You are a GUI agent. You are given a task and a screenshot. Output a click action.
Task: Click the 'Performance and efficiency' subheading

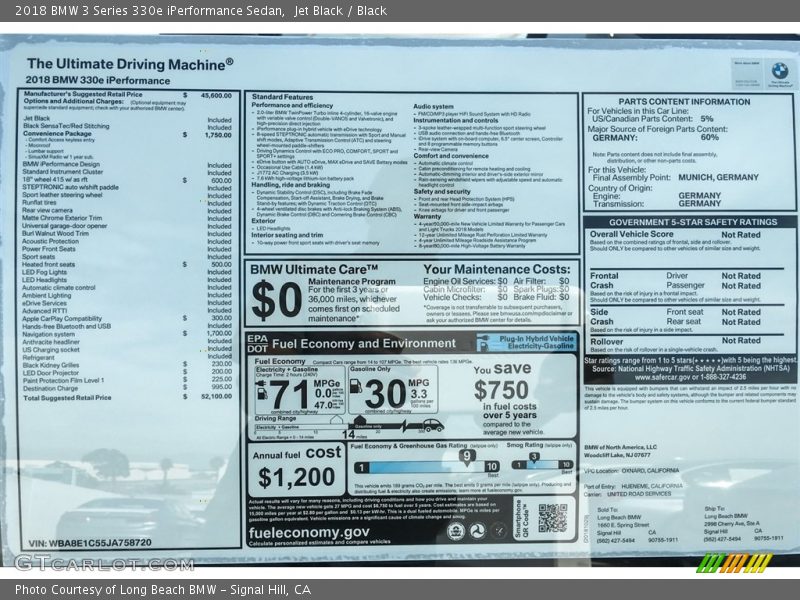click(292, 105)
